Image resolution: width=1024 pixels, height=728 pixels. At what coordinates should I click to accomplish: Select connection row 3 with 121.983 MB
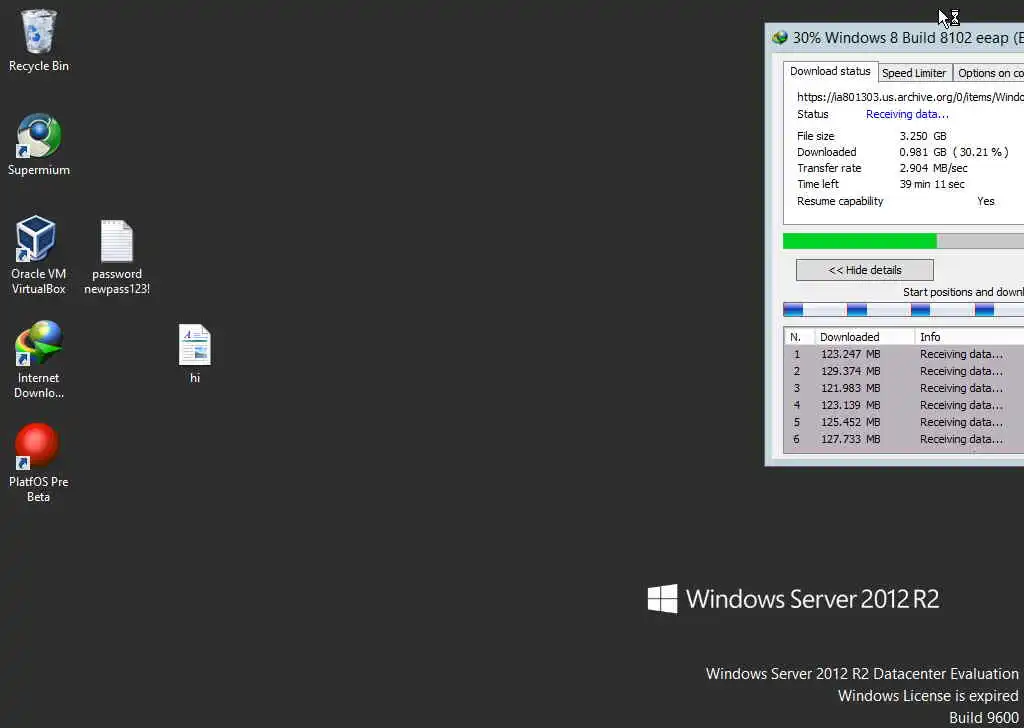click(904, 388)
